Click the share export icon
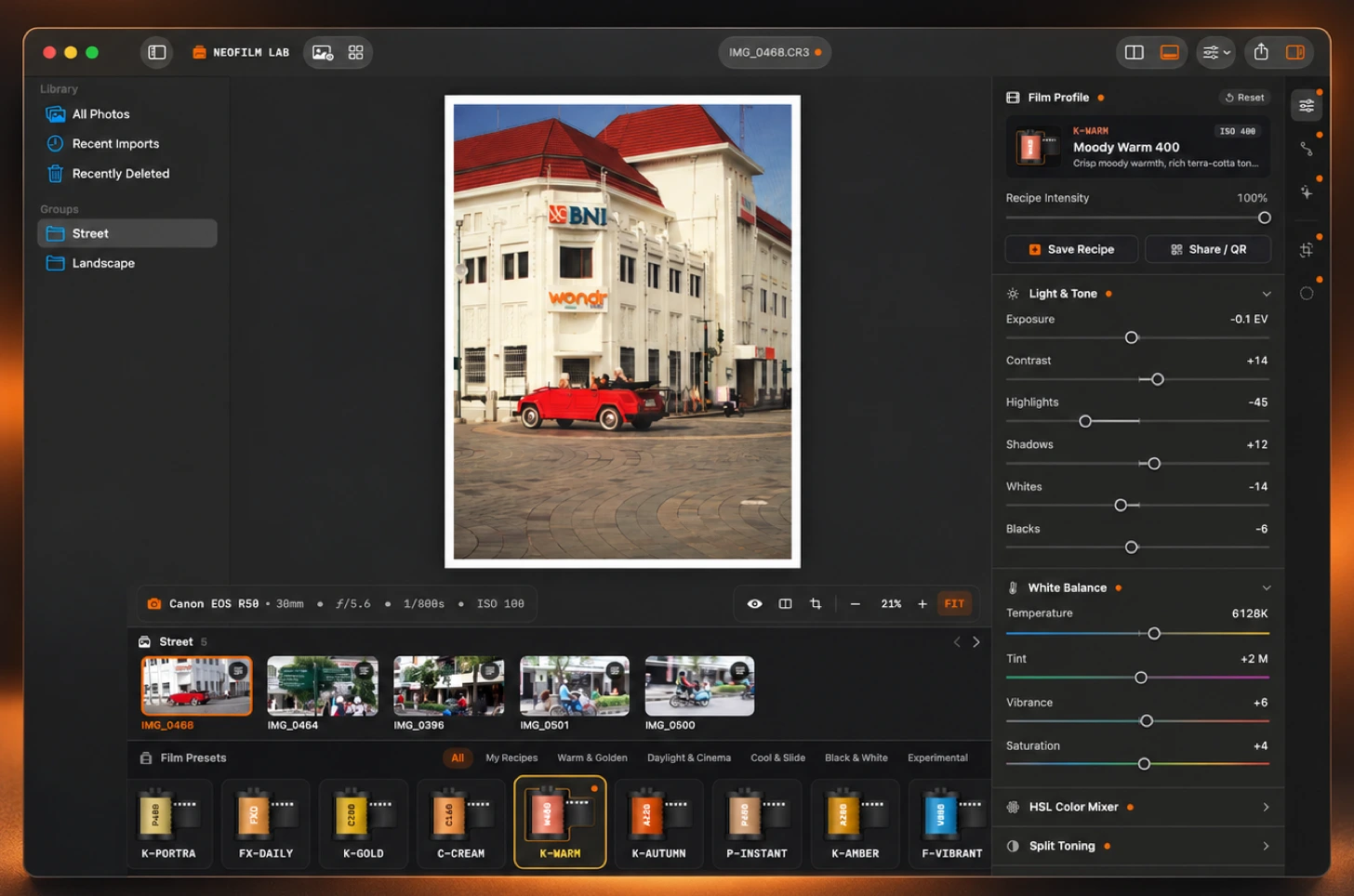 1261,52
